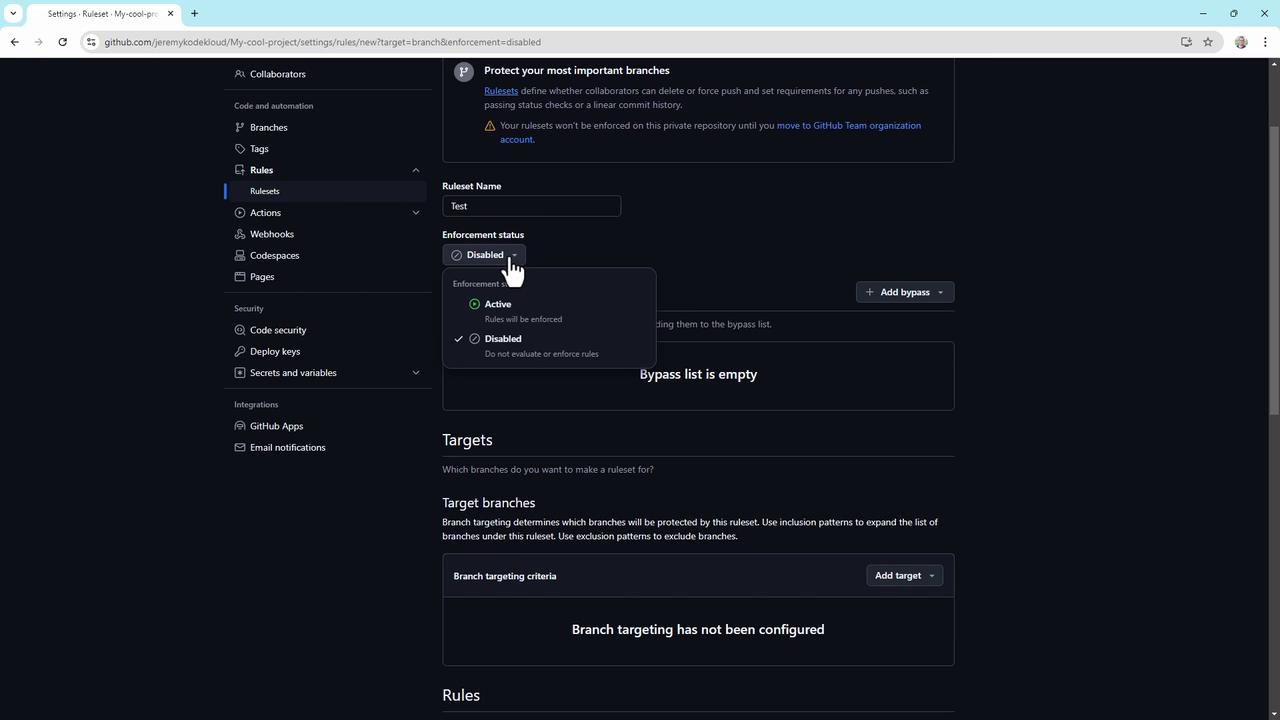This screenshot has height=720, width=1280.
Task: Open Webhooks via its sidebar icon
Action: (240, 234)
